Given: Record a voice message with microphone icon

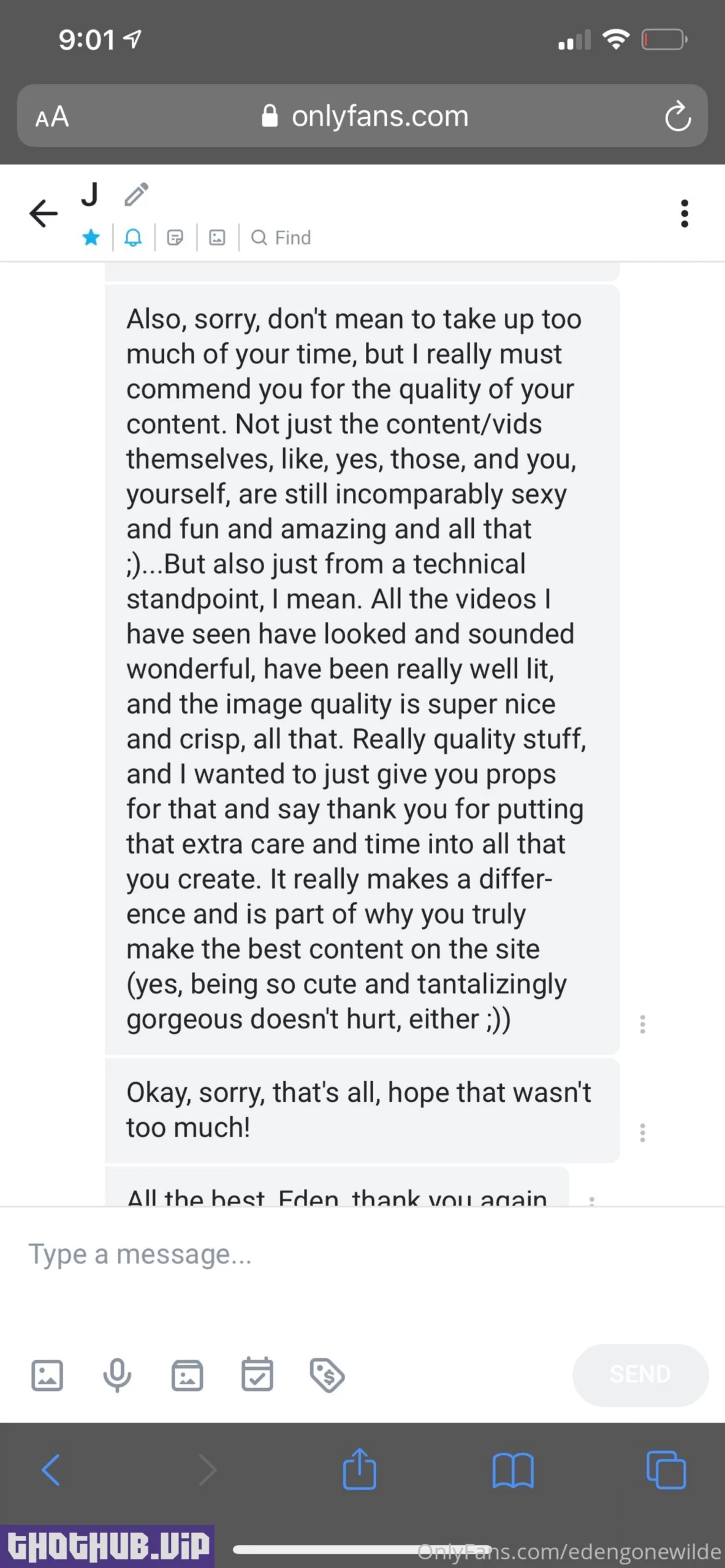Looking at the screenshot, I should tap(117, 1375).
